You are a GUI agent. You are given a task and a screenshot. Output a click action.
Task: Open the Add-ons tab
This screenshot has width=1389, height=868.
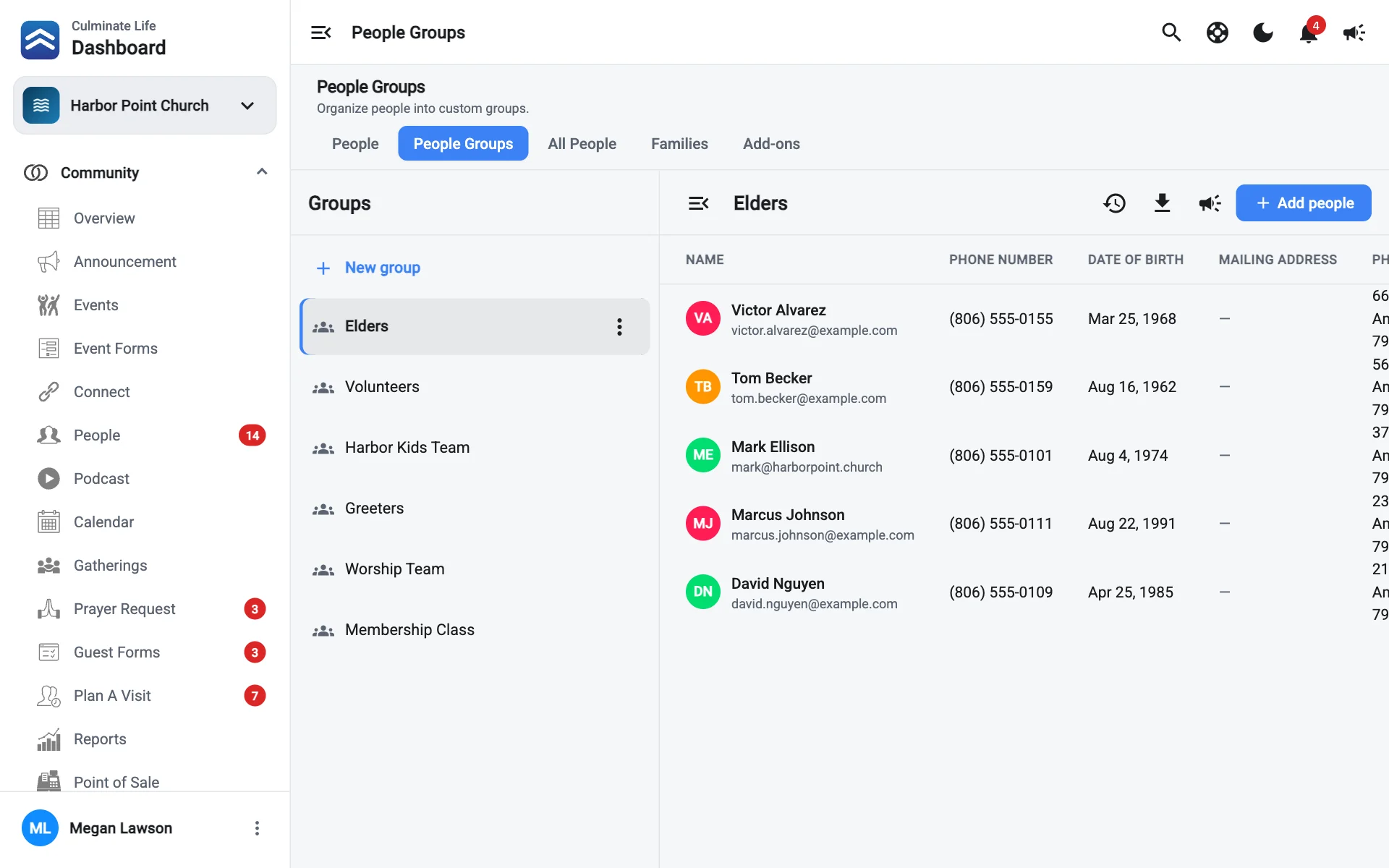click(x=771, y=143)
